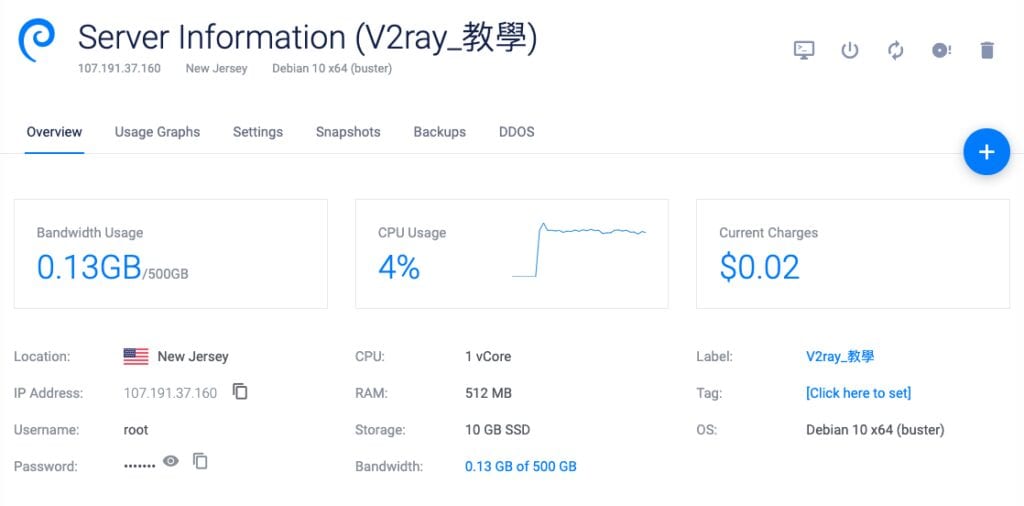Copy the IP address with copy icon
Image resolution: width=1024 pixels, height=506 pixels.
[240, 392]
